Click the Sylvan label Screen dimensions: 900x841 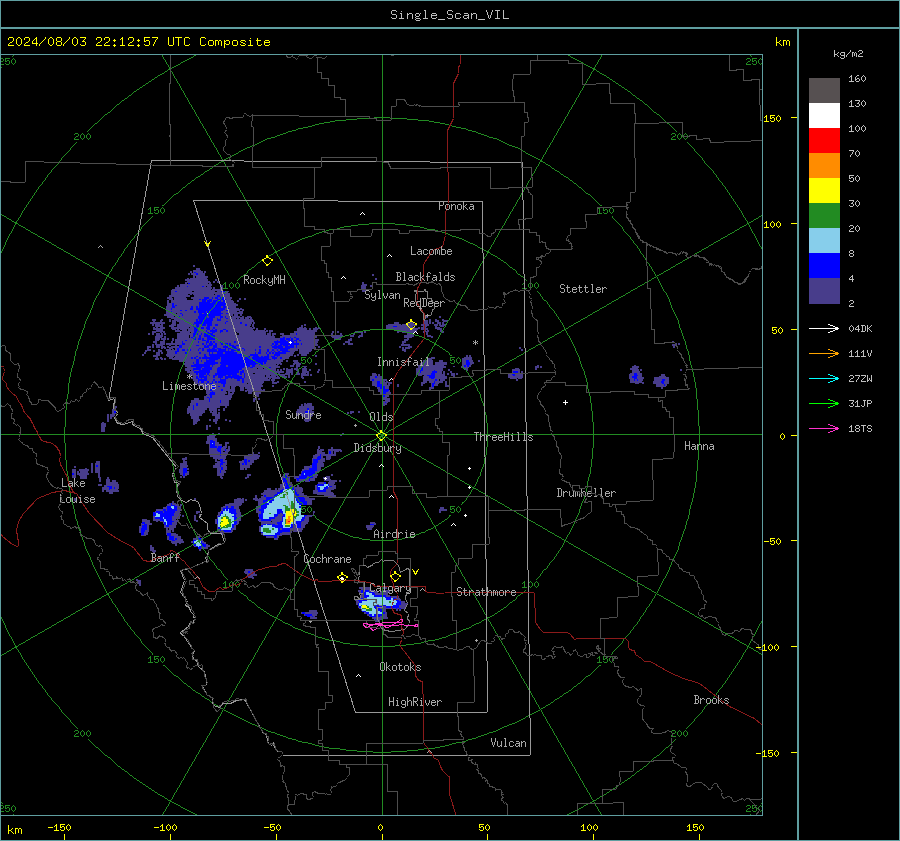382,295
